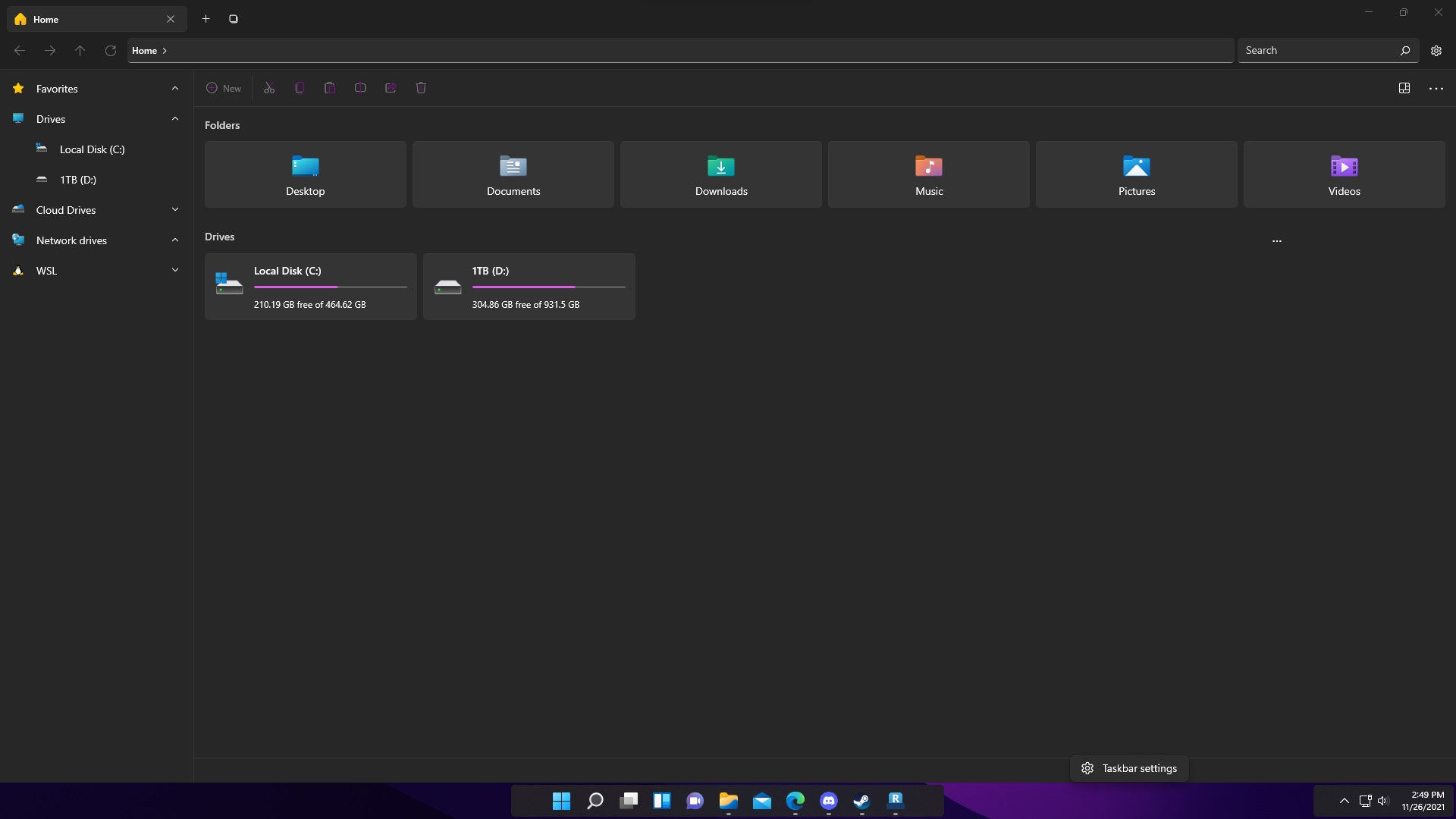The image size is (1456, 819).
Task: Click the New button
Action: coord(224,88)
